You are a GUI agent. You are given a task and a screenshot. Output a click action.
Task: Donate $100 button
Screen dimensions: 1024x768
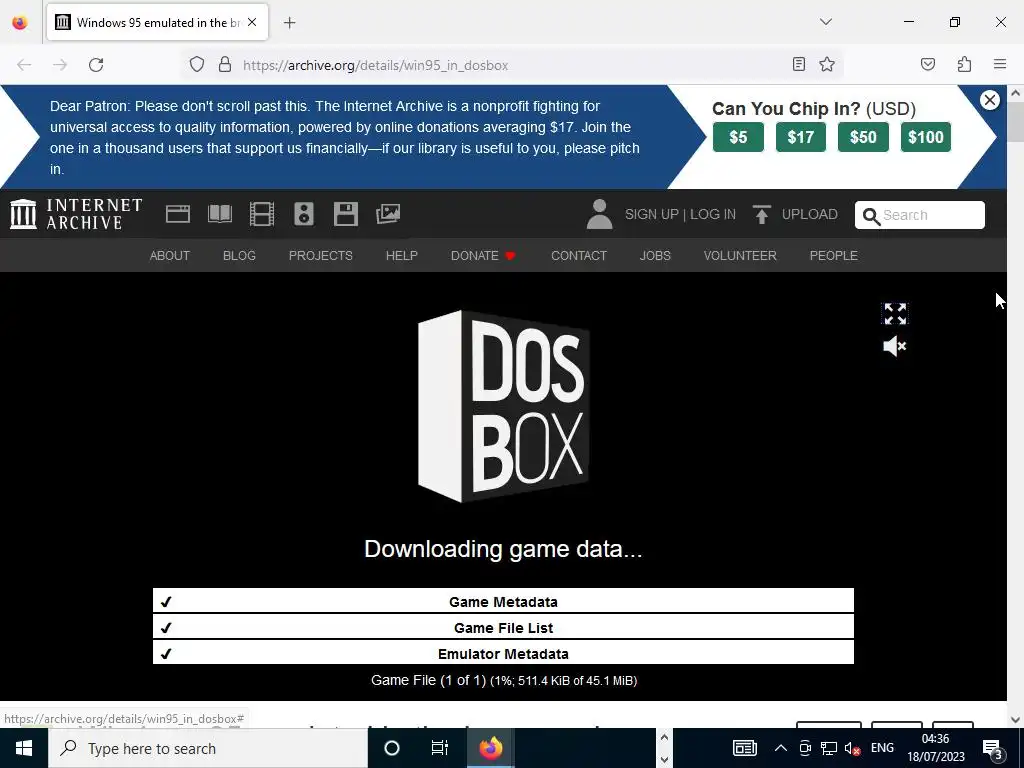point(925,137)
